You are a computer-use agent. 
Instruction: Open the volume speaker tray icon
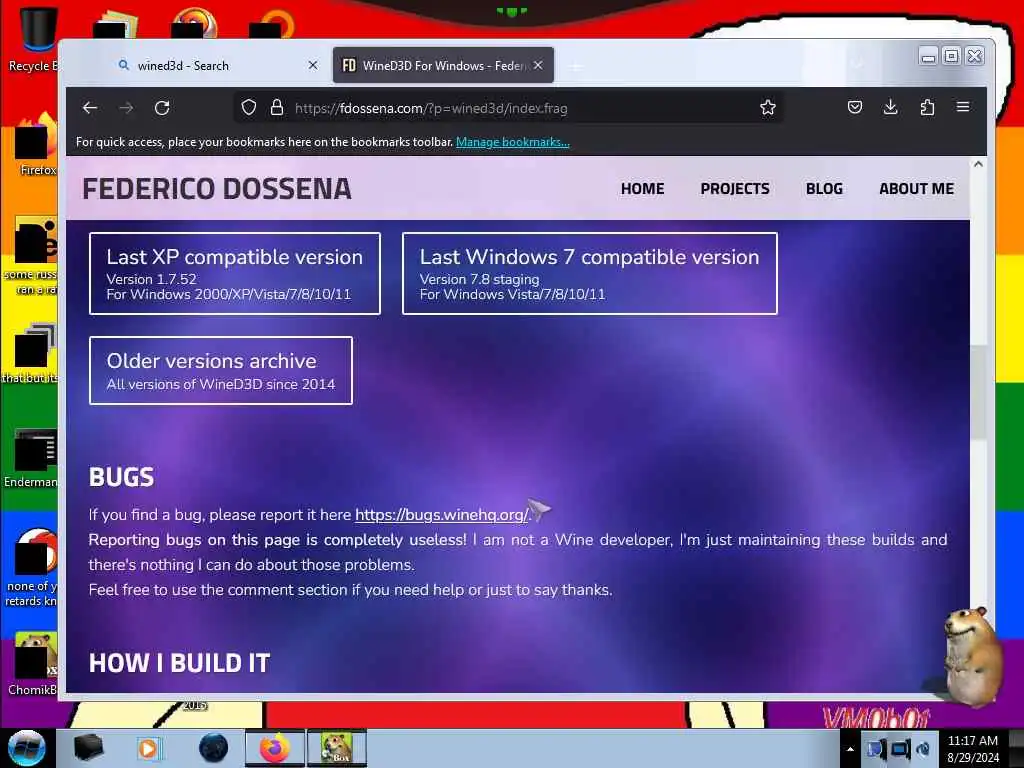pyautogui.click(x=923, y=749)
